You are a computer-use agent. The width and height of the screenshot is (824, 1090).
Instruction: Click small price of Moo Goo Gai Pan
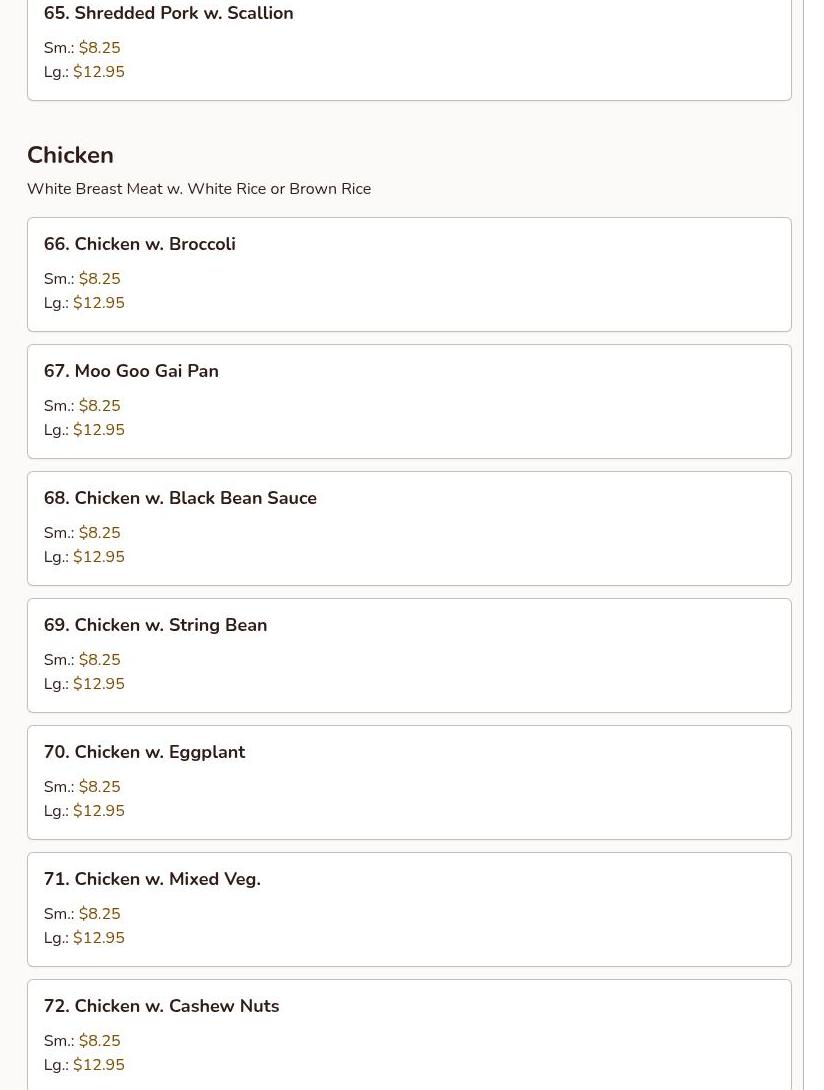click(x=99, y=406)
